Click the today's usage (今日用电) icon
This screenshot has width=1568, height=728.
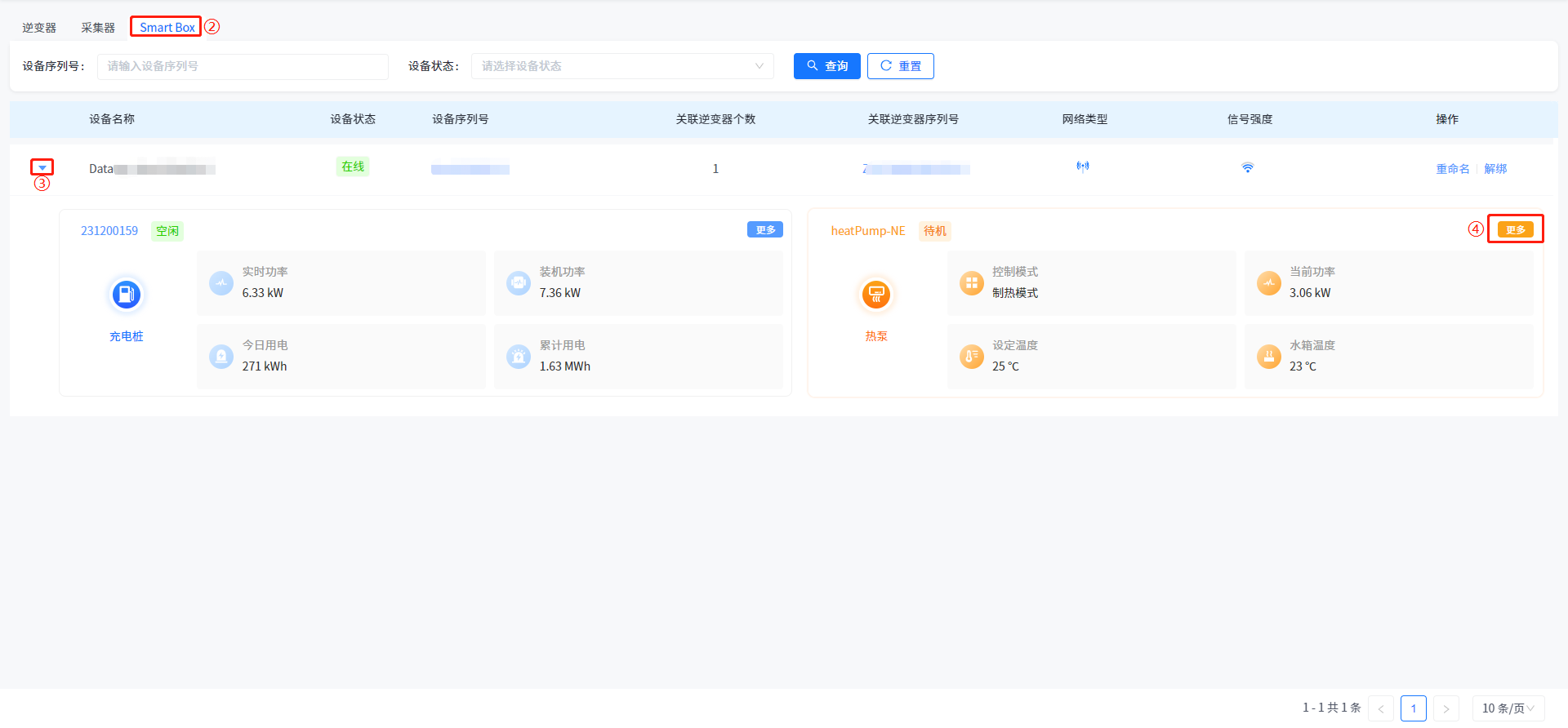click(221, 357)
